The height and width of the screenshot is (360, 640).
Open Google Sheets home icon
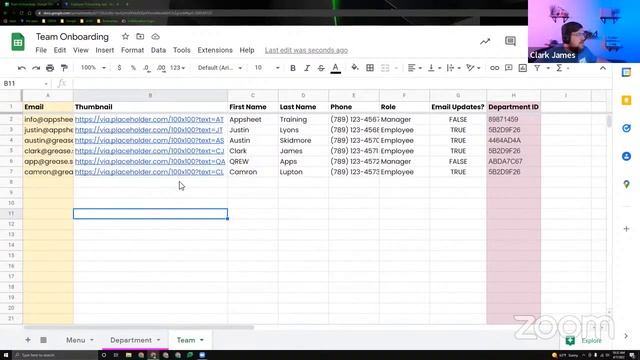point(18,42)
